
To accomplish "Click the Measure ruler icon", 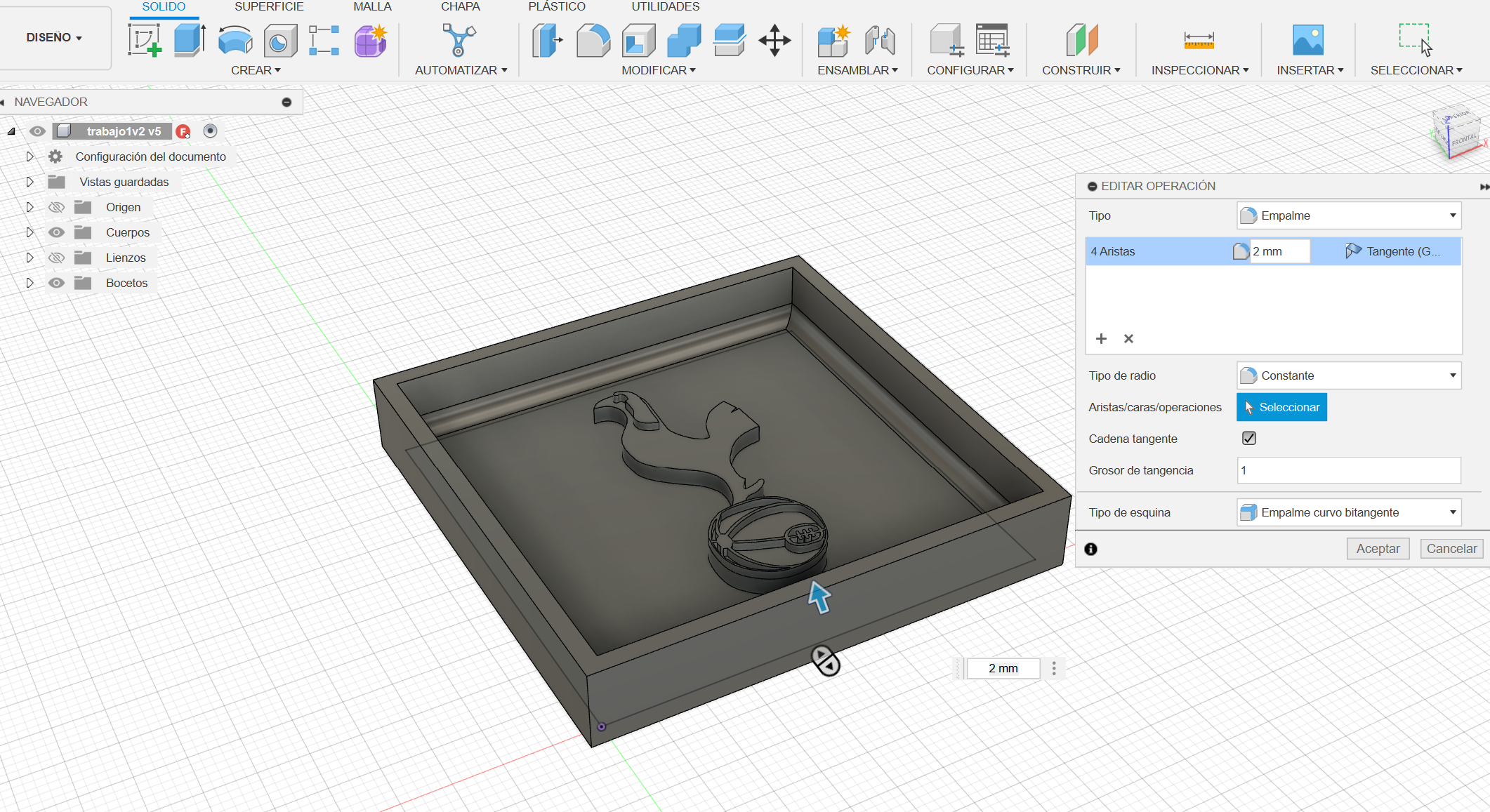I will pos(1199,40).
